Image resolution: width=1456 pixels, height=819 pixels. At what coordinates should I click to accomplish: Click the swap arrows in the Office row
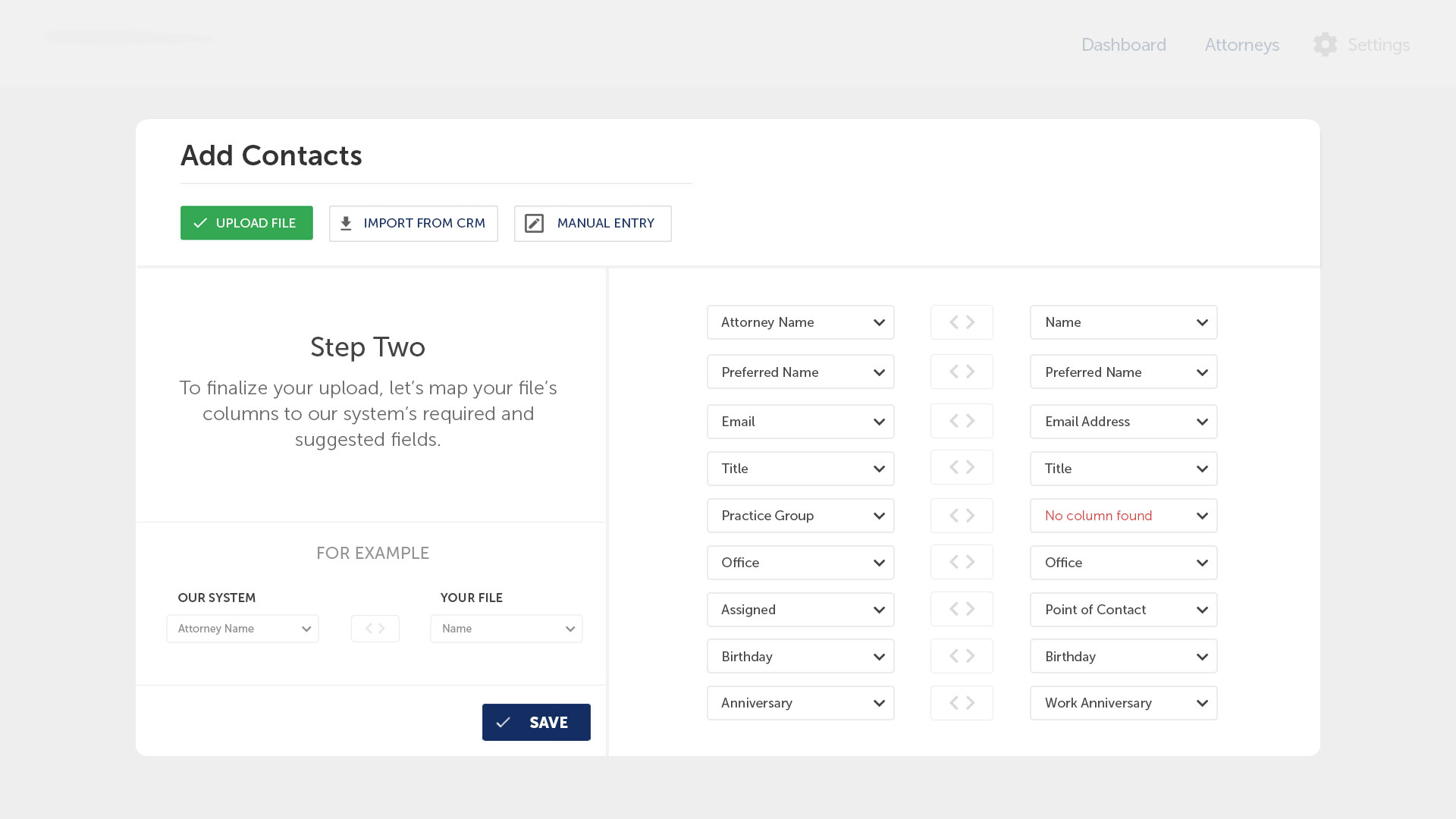point(962,562)
